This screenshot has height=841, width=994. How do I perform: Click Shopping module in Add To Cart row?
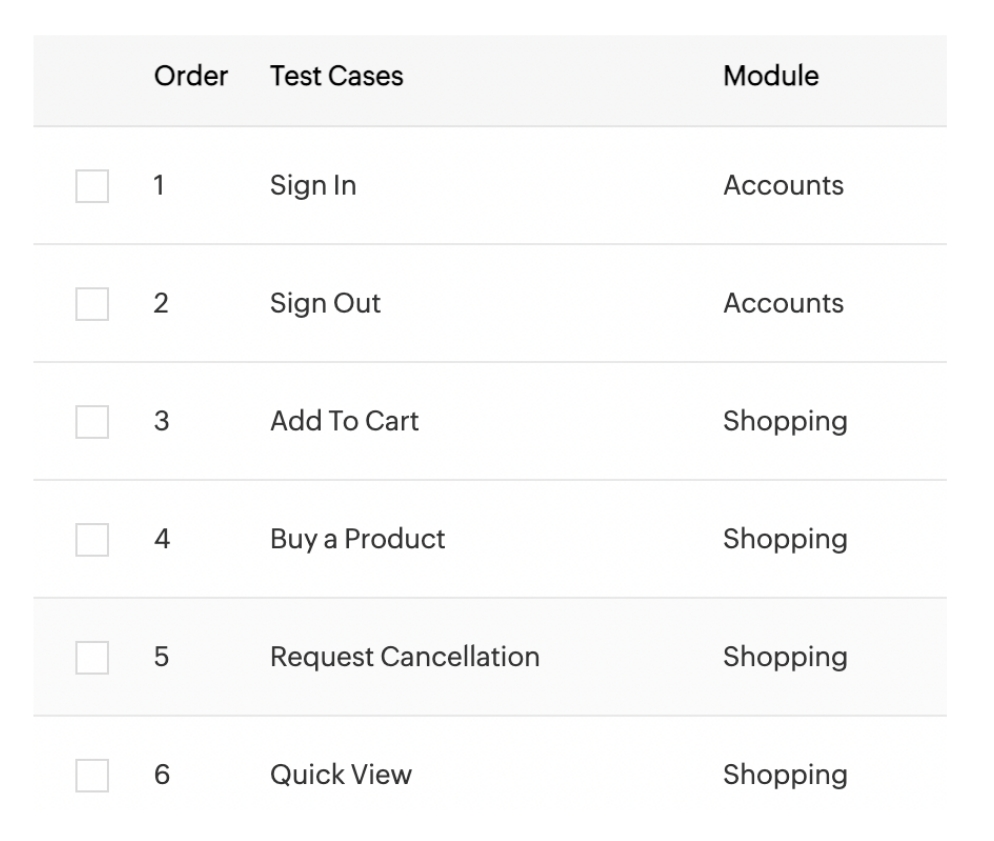[x=785, y=422]
